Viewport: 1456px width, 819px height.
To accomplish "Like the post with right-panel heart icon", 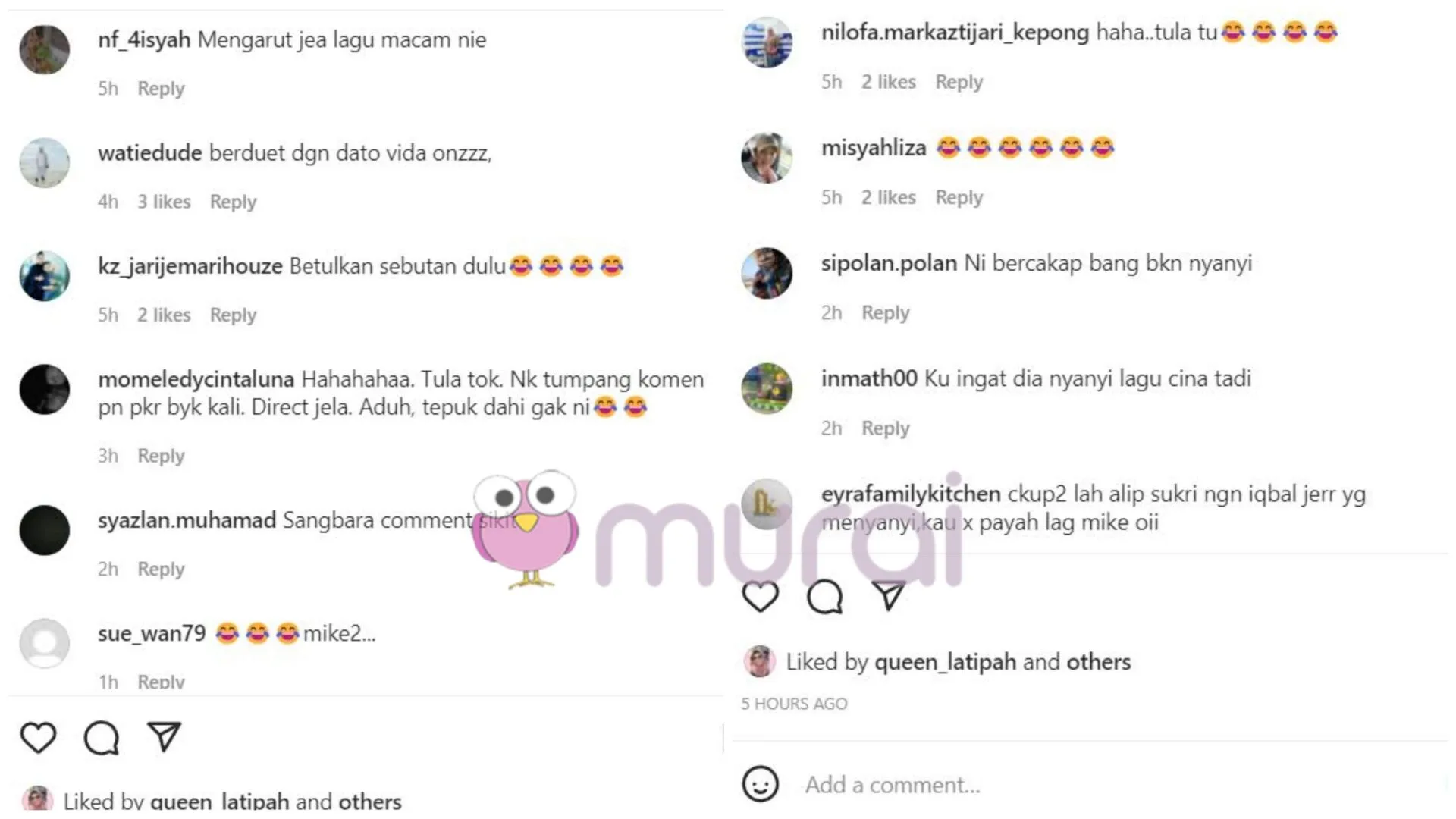I will pyautogui.click(x=760, y=597).
